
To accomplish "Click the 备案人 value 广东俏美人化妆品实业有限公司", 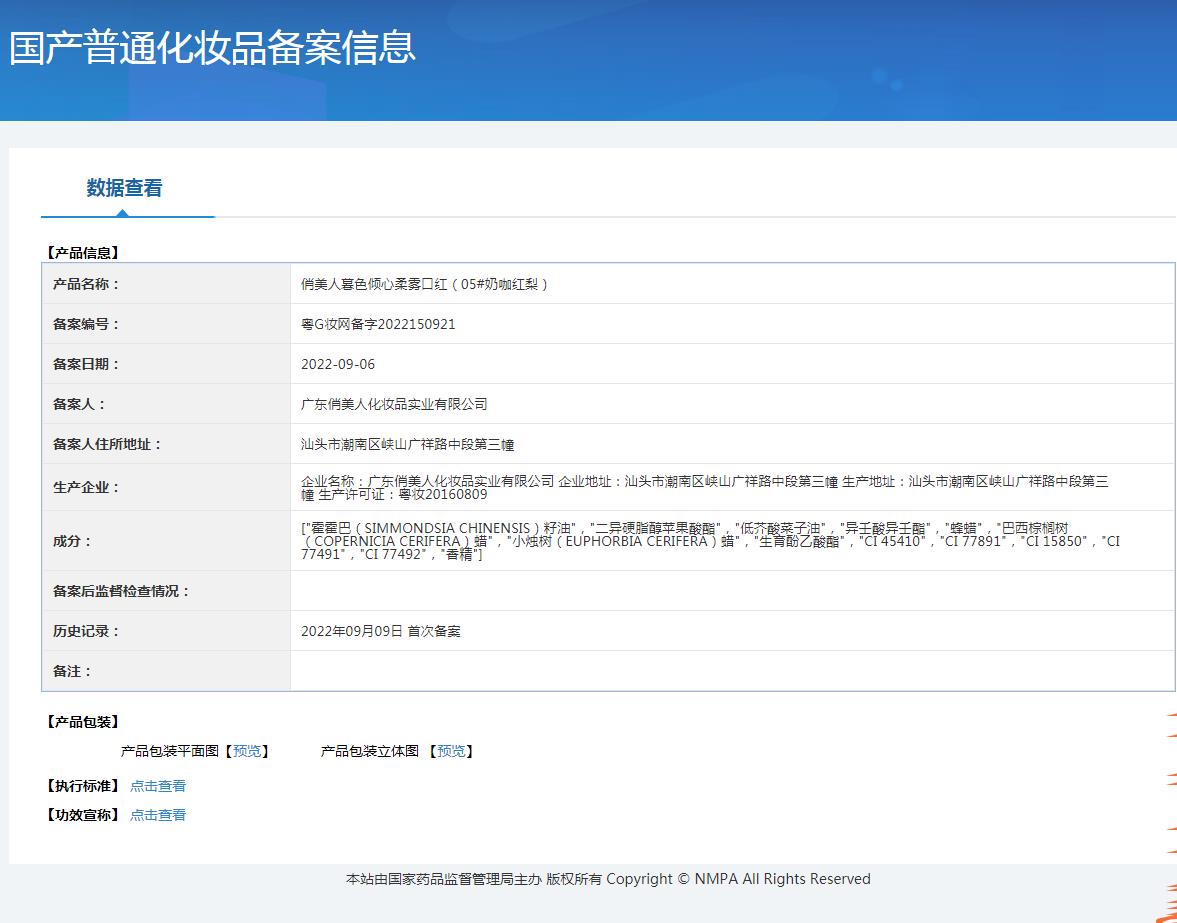I will point(394,404).
